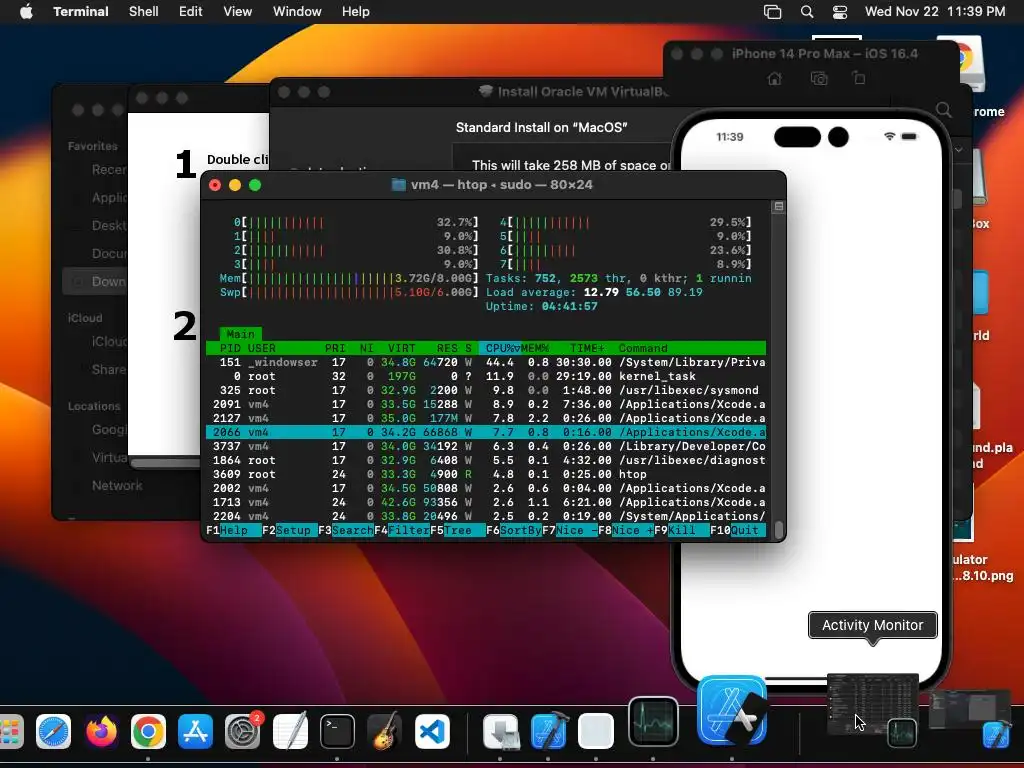Click the Swp usage meter in htop
Image resolution: width=1024 pixels, height=768 pixels.
349,292
